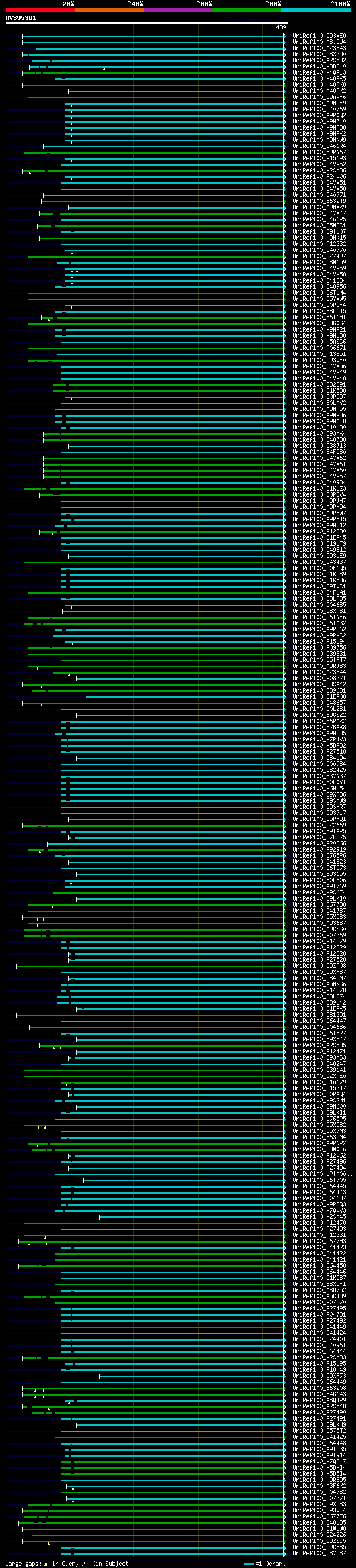
Task: Select the UniRef100_Q41449 label
Action: pos(319,1327)
